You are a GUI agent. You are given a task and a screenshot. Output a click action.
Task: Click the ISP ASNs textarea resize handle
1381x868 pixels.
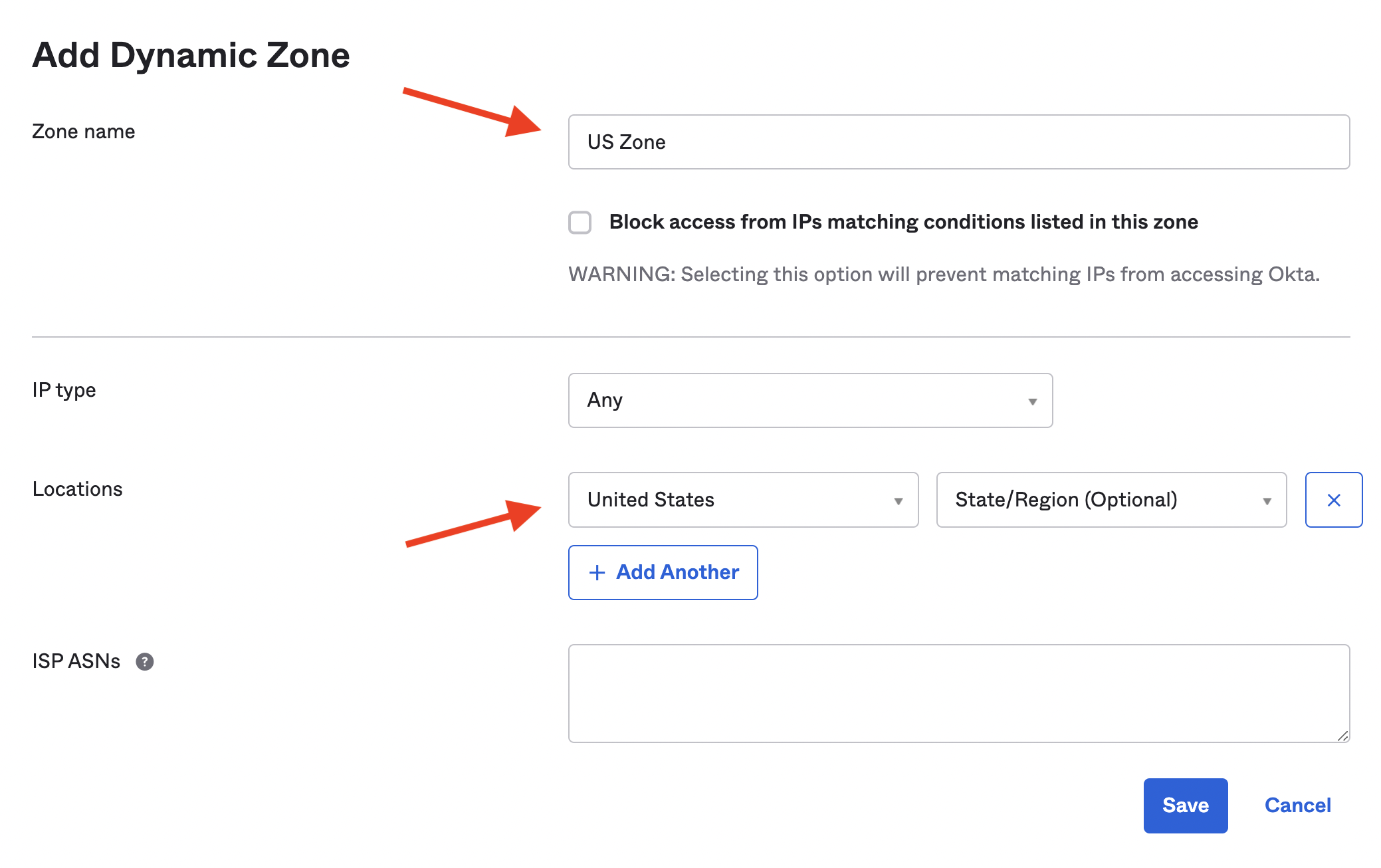1342,736
